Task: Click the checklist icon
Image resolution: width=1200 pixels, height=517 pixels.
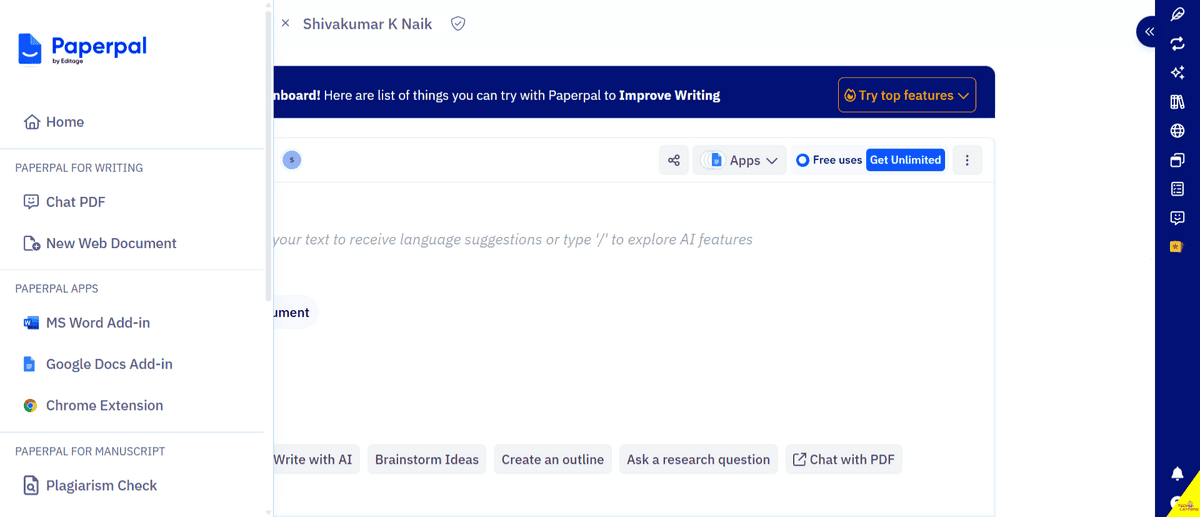Action: pos(1177,189)
